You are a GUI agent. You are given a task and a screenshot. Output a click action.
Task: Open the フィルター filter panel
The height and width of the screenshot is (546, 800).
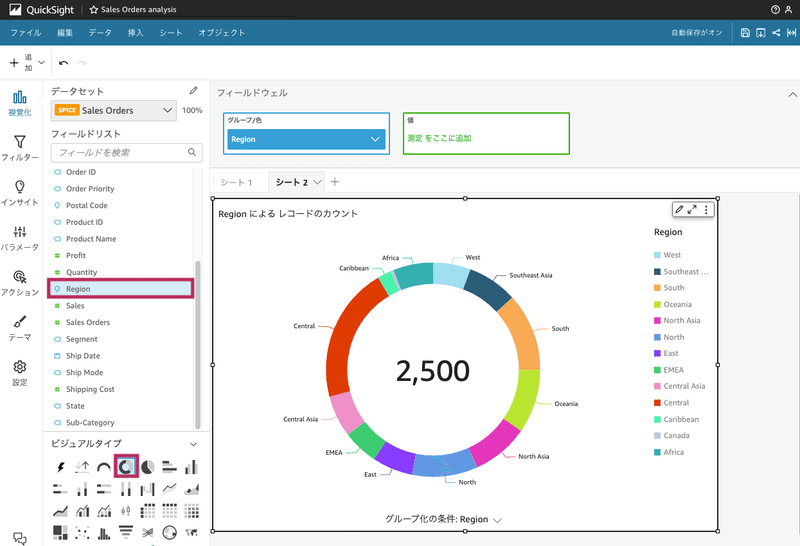click(x=20, y=148)
